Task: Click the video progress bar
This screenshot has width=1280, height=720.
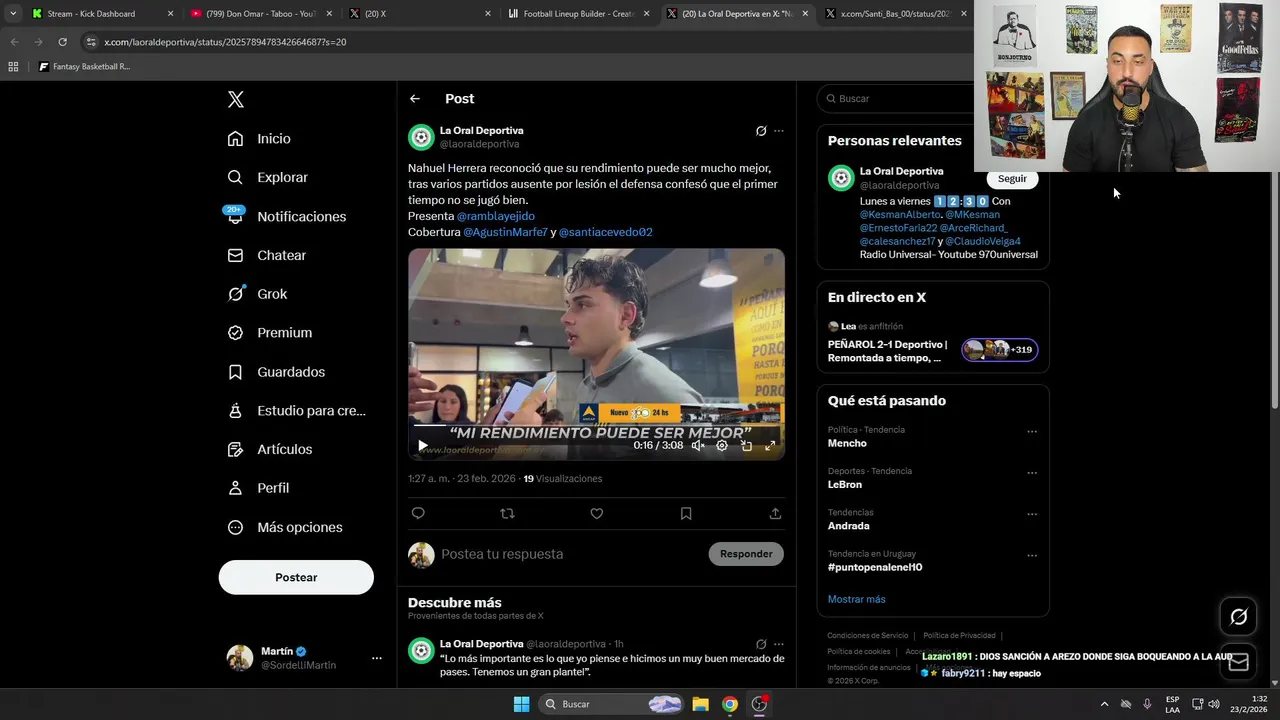Action: tap(596, 426)
